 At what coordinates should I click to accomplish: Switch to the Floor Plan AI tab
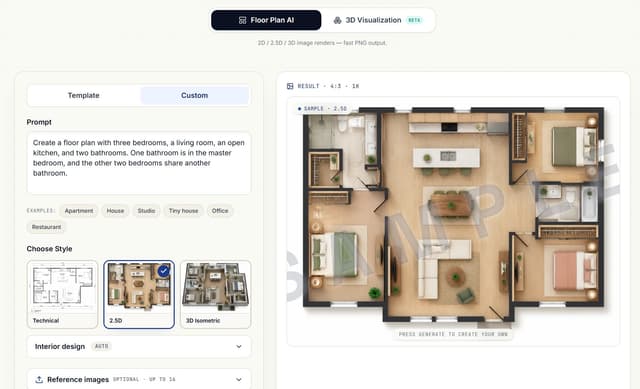[266, 20]
